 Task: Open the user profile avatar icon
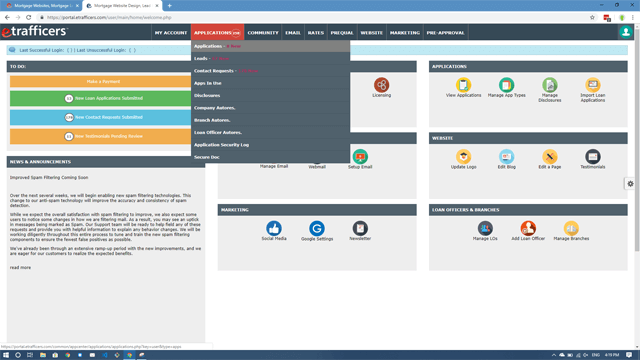coord(625,32)
